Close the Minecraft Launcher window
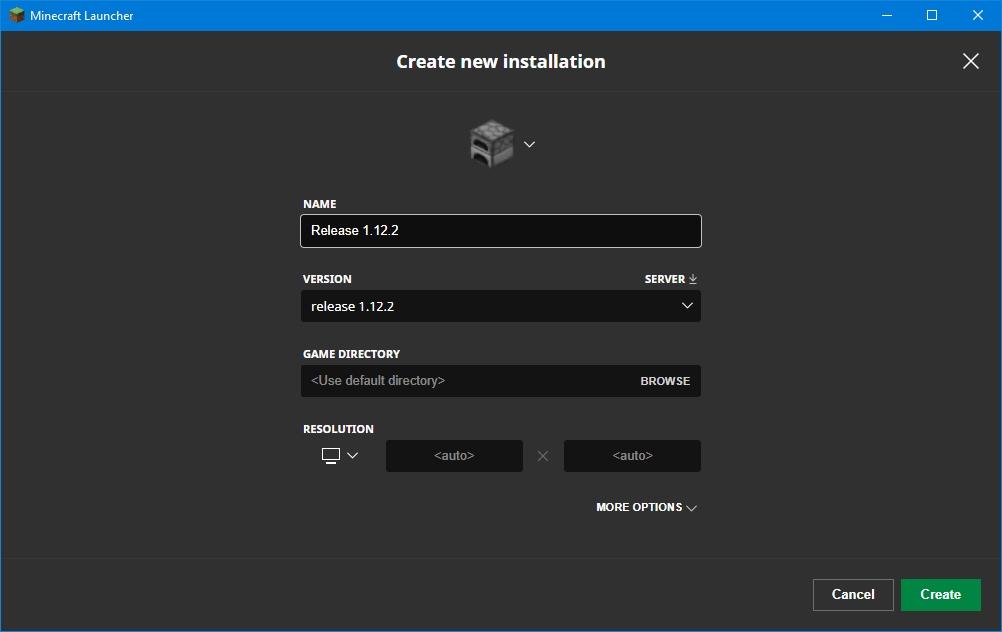This screenshot has width=1002, height=632. coord(978,15)
